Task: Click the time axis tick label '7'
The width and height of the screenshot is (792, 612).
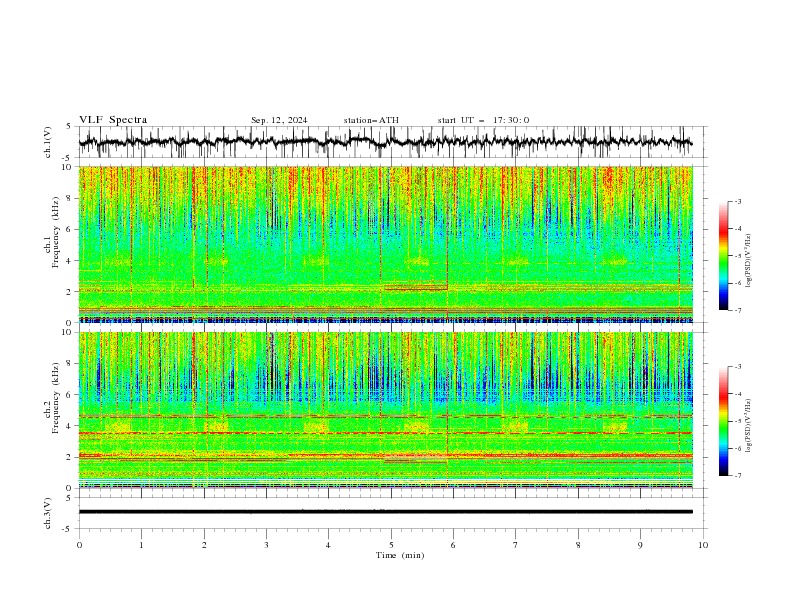Action: pyautogui.click(x=516, y=545)
